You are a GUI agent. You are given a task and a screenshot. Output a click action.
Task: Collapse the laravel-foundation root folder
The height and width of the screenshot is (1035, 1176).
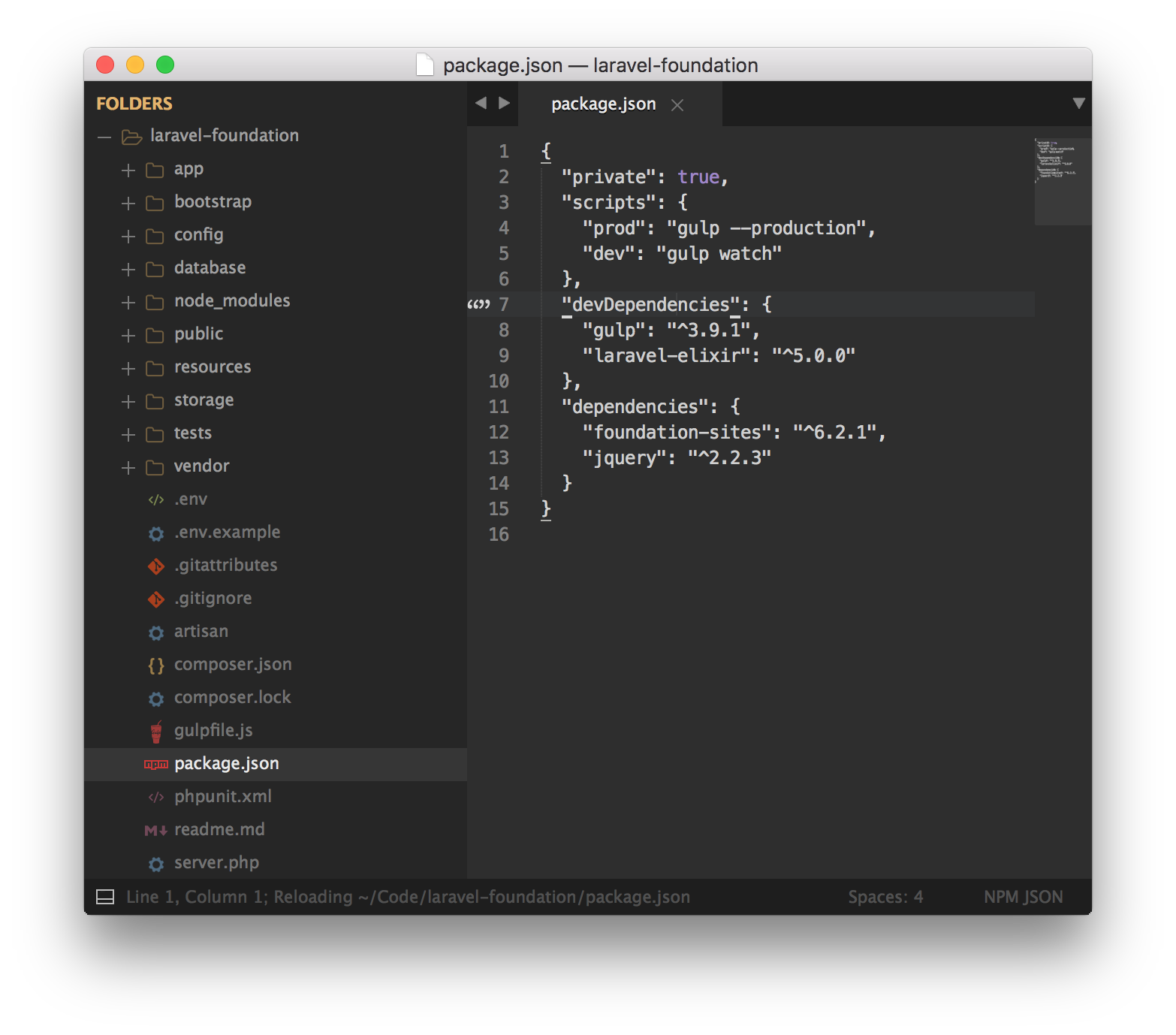click(104, 136)
